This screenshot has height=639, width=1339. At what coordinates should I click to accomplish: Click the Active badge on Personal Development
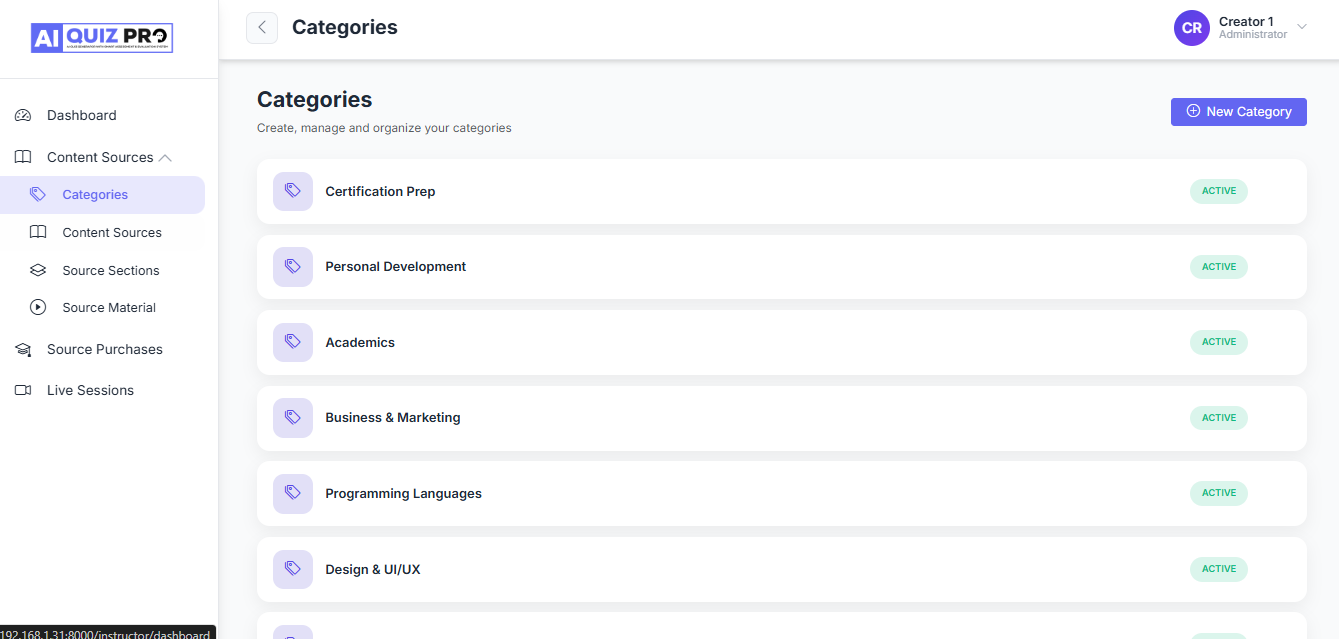[1219, 267]
